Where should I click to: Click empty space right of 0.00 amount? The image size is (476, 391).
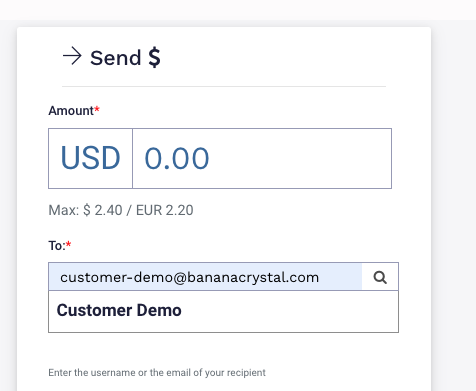(x=300, y=158)
